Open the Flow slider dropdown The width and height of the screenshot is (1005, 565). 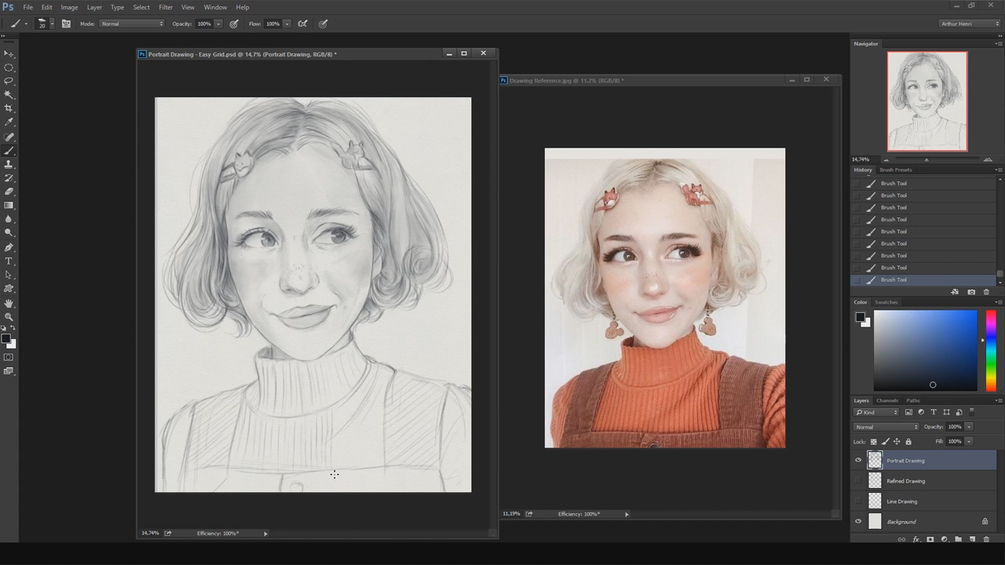[x=287, y=24]
